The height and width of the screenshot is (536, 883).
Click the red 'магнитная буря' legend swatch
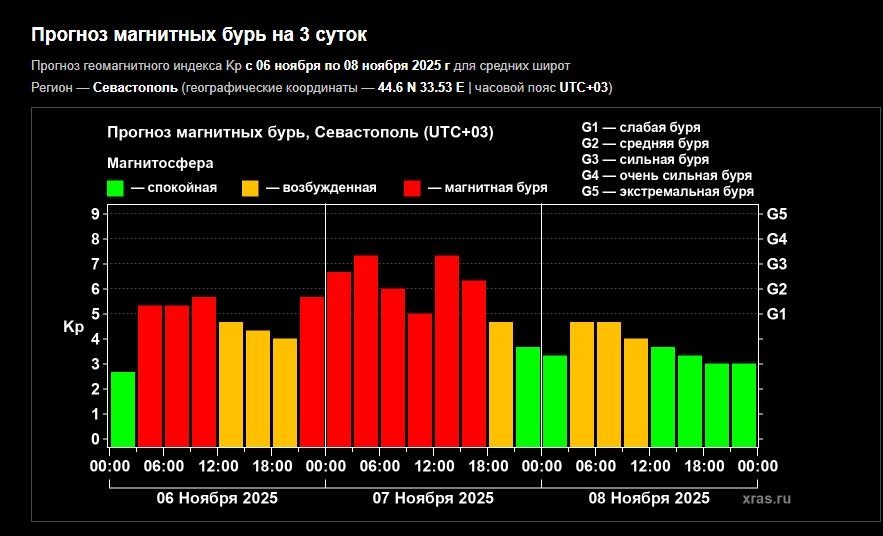pyautogui.click(x=413, y=188)
